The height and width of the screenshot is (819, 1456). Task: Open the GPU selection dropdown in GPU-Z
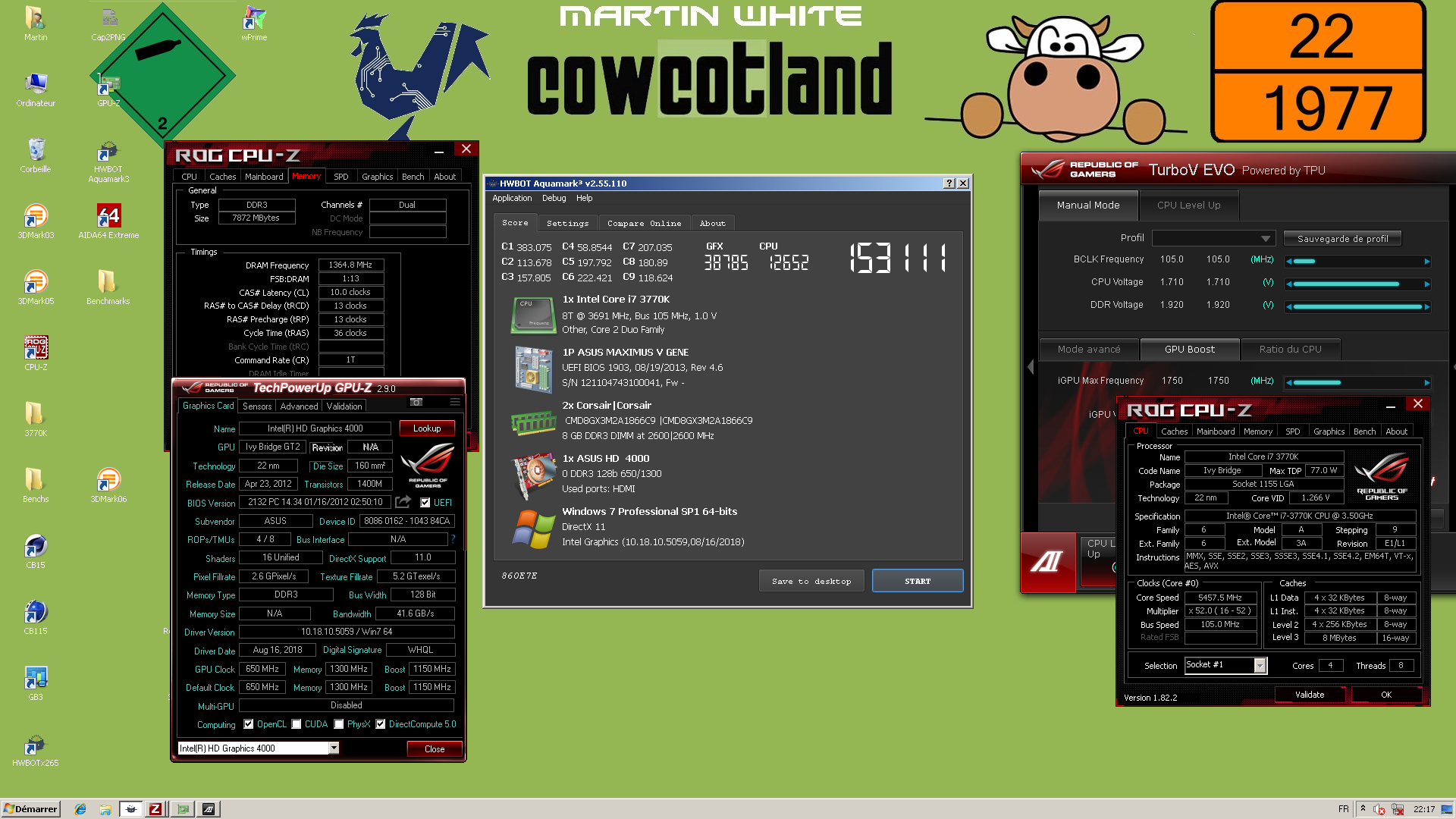pos(334,748)
